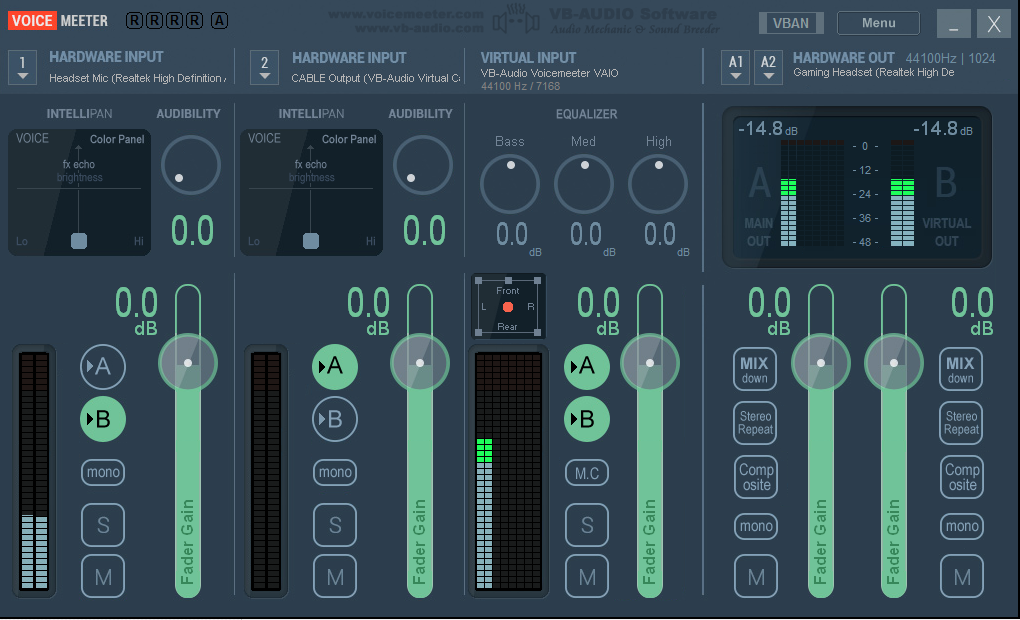This screenshot has width=1020, height=620.
Task: Click the High equalizer knob
Action: point(658,183)
